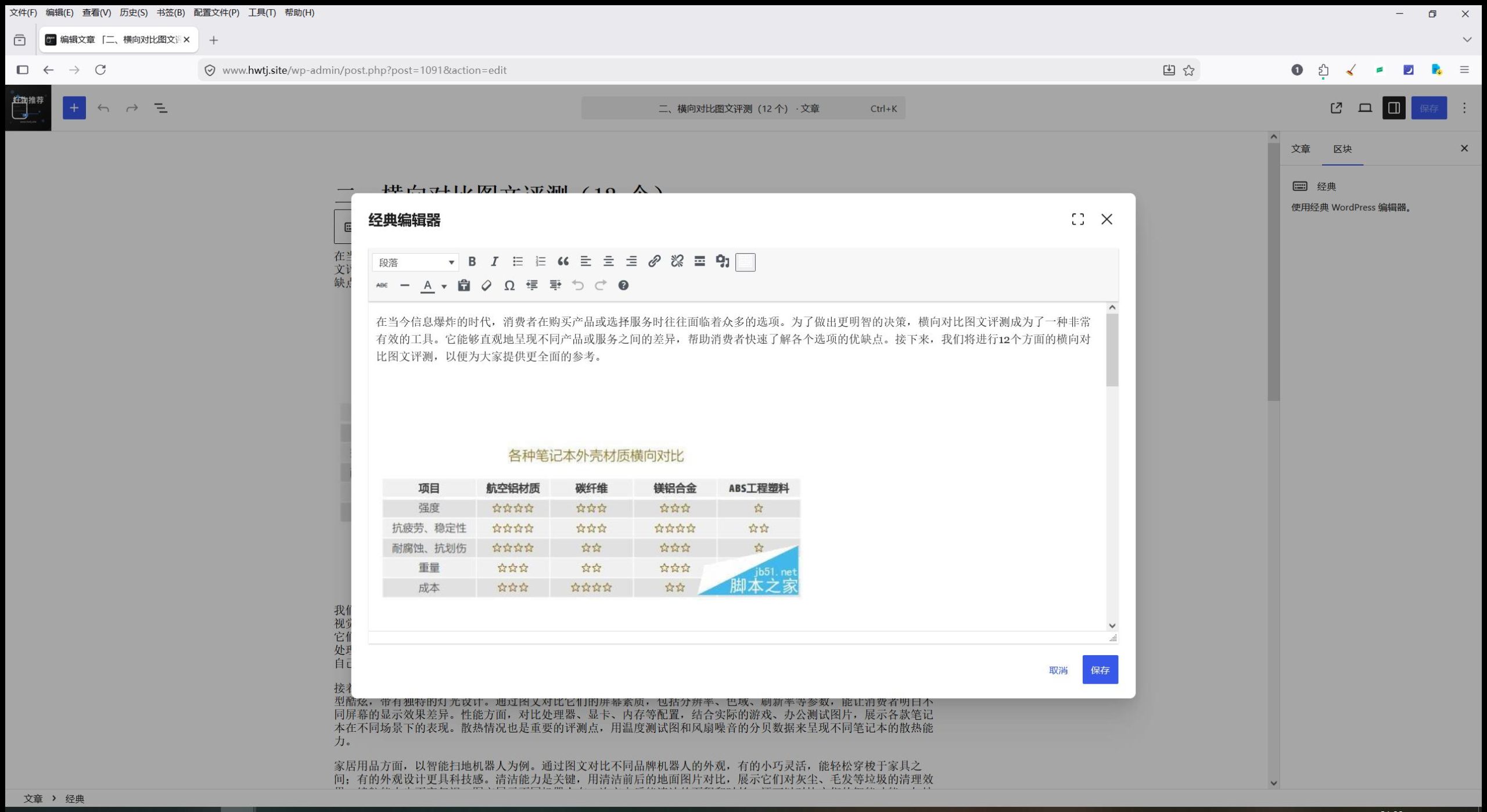
Task: Go back to previous page
Action: click(48, 70)
